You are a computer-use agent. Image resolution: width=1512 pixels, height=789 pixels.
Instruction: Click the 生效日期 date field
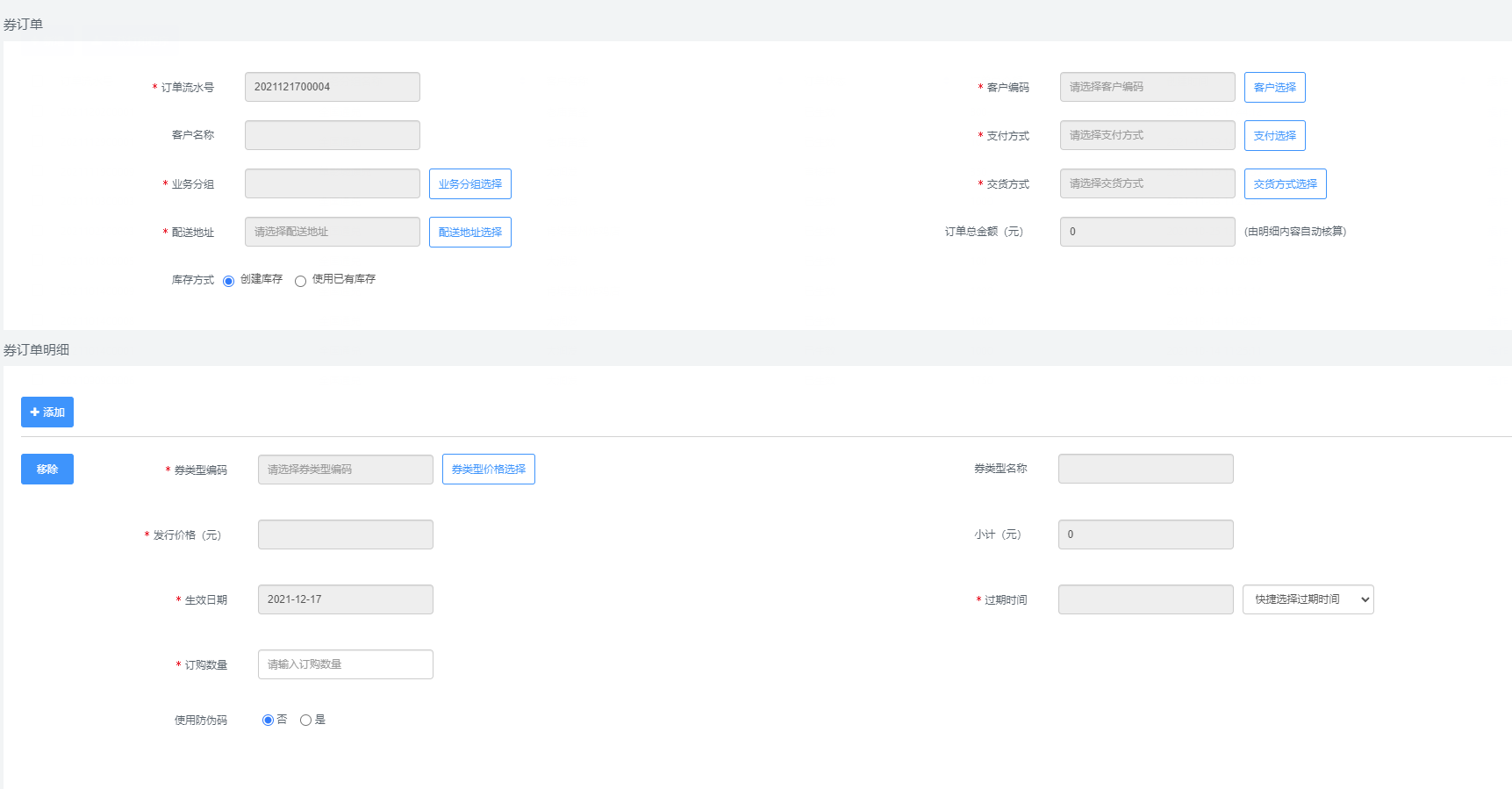(x=345, y=599)
